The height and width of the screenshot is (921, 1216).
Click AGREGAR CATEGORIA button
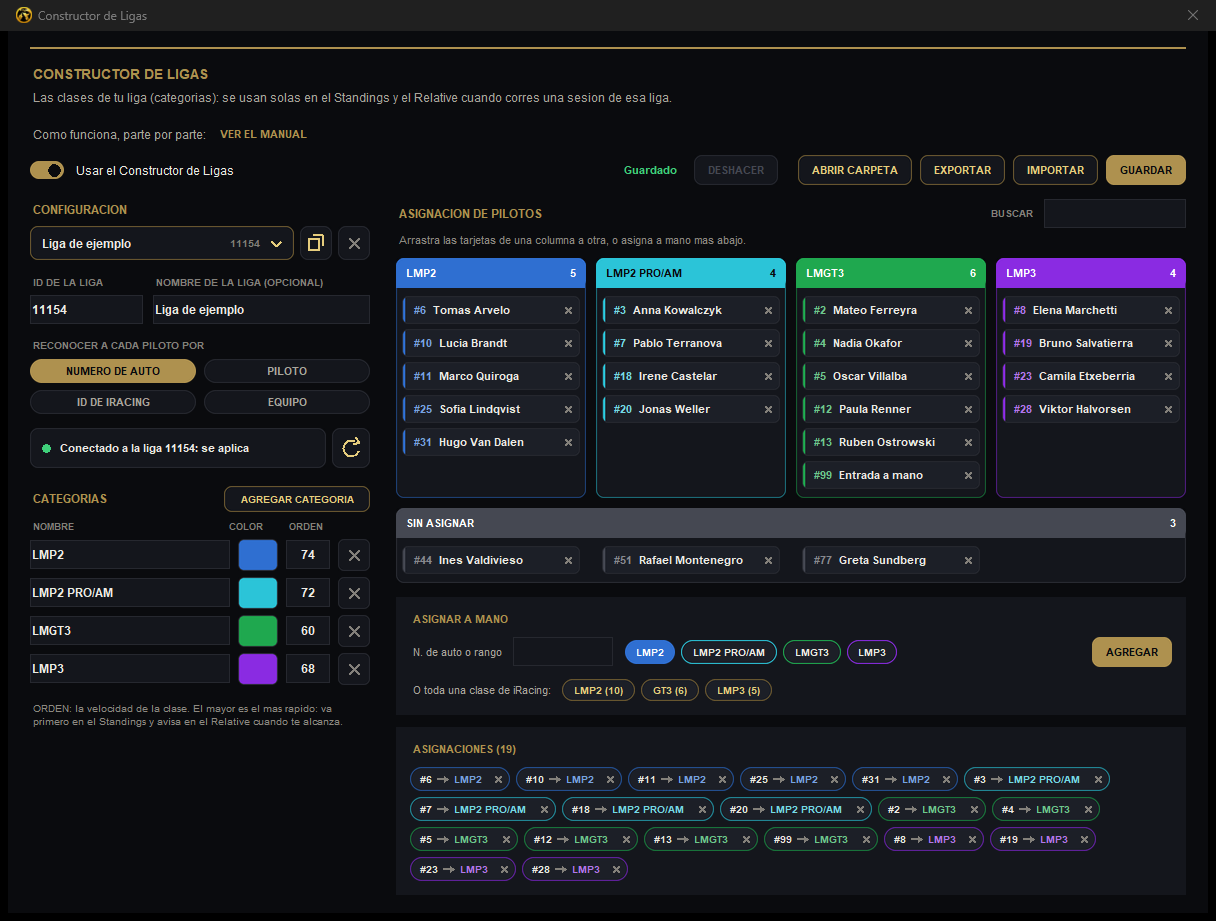pyautogui.click(x=297, y=499)
